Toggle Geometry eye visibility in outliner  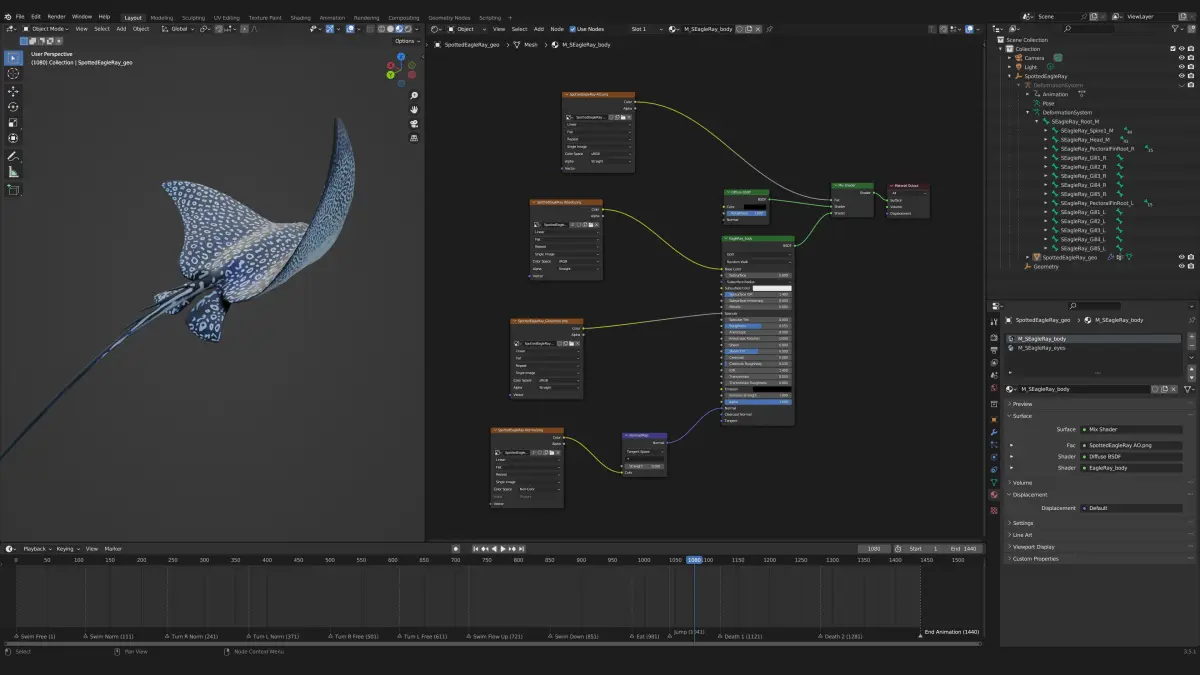click(1182, 266)
